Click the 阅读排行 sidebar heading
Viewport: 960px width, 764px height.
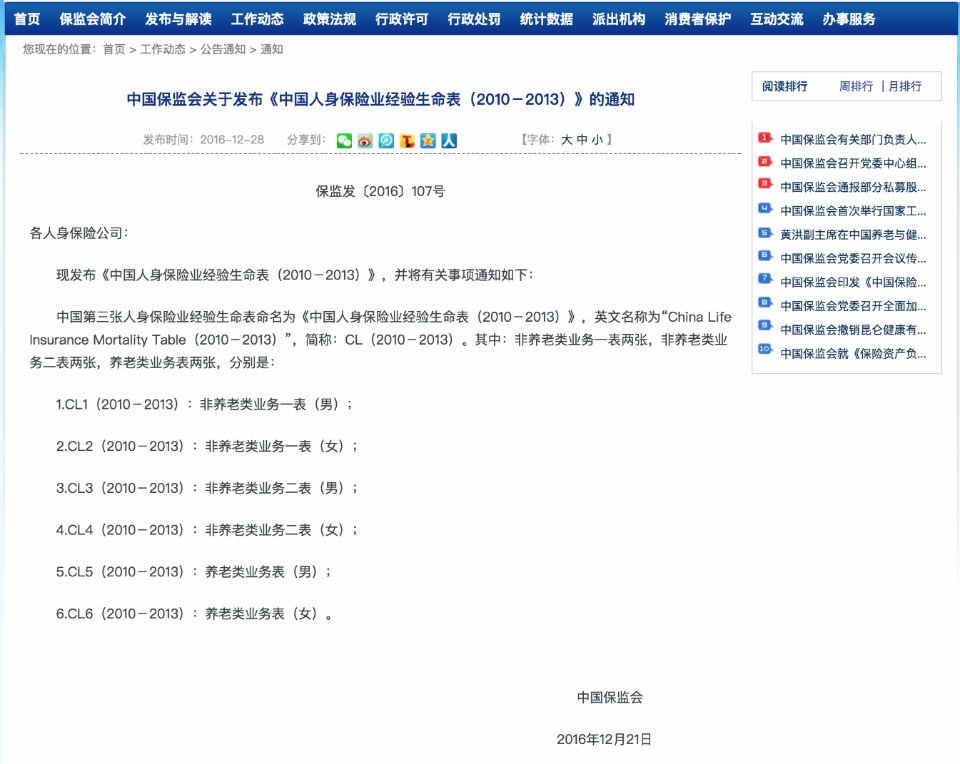[784, 86]
